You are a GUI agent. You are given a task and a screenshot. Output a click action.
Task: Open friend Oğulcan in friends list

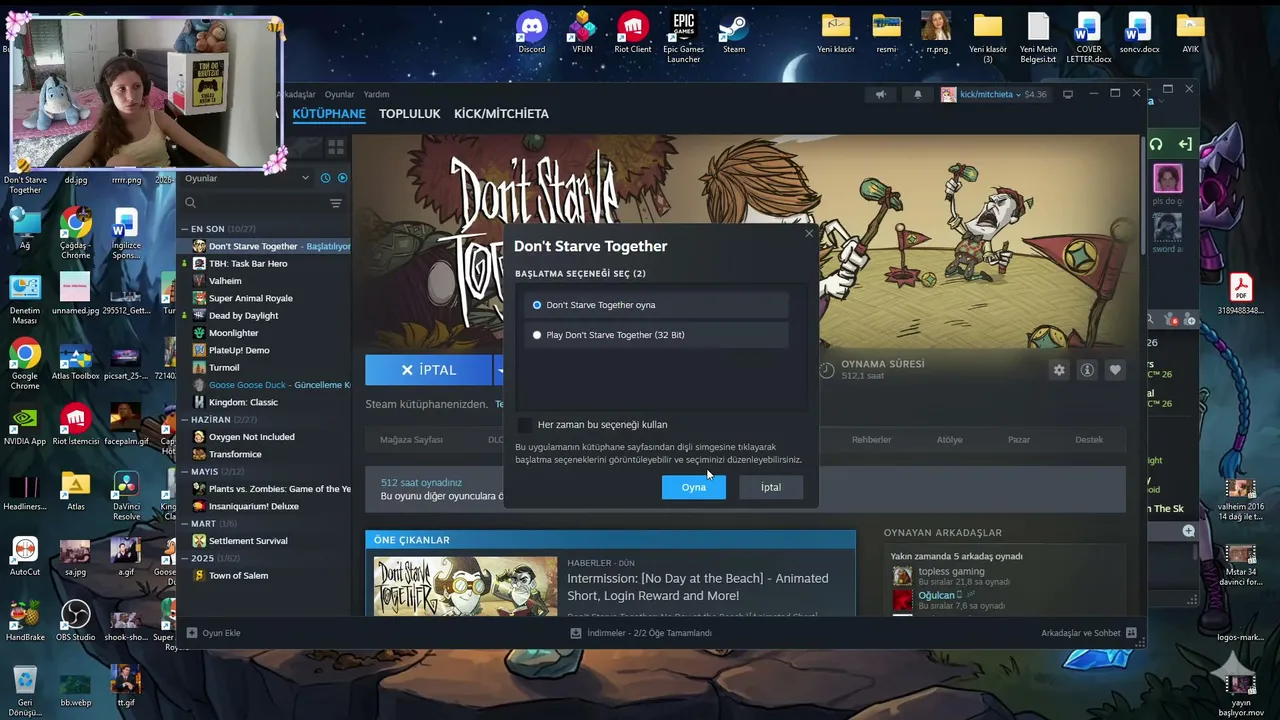pos(937,595)
